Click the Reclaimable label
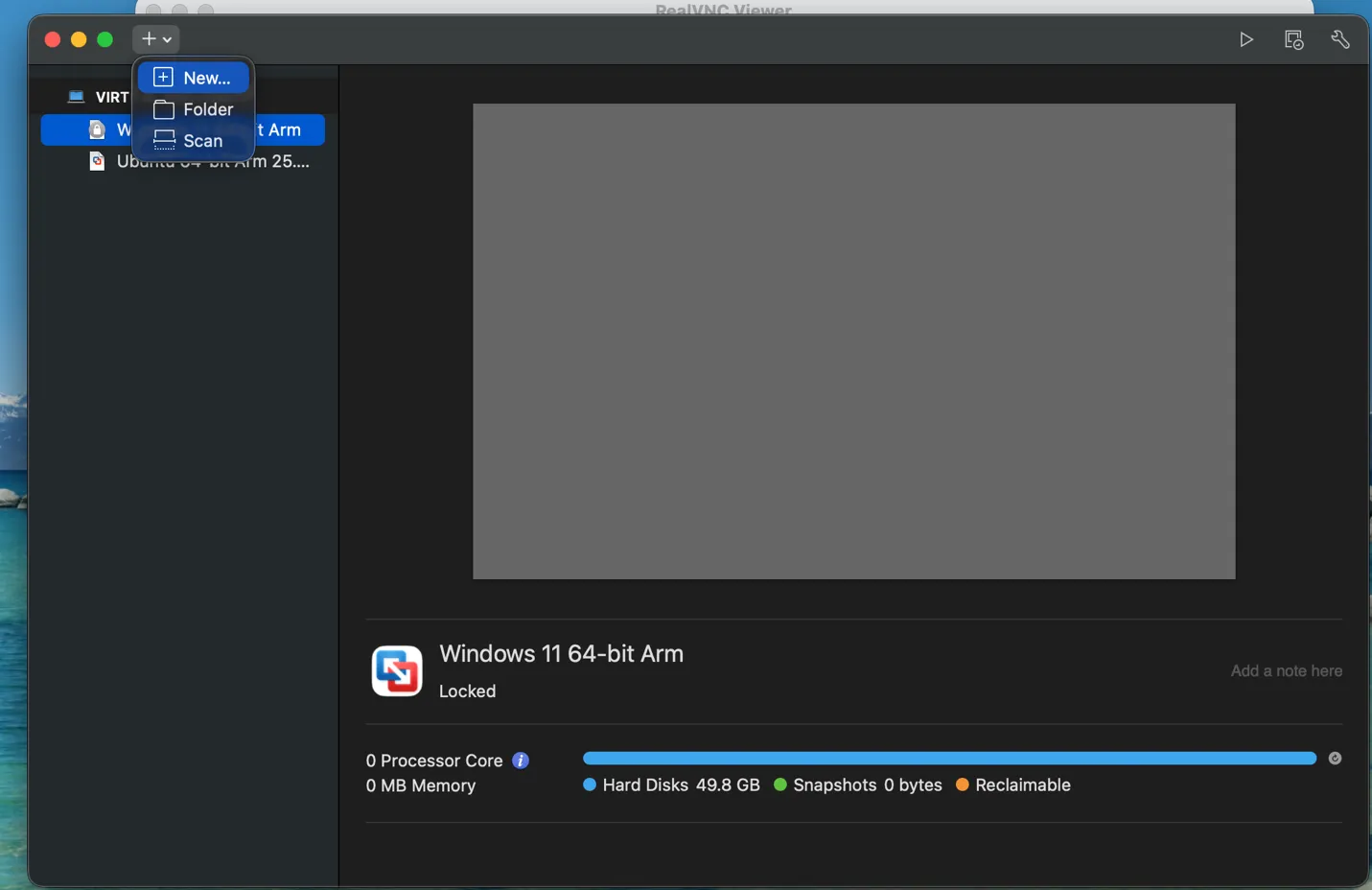This screenshot has height=890, width=1372. 1023,785
